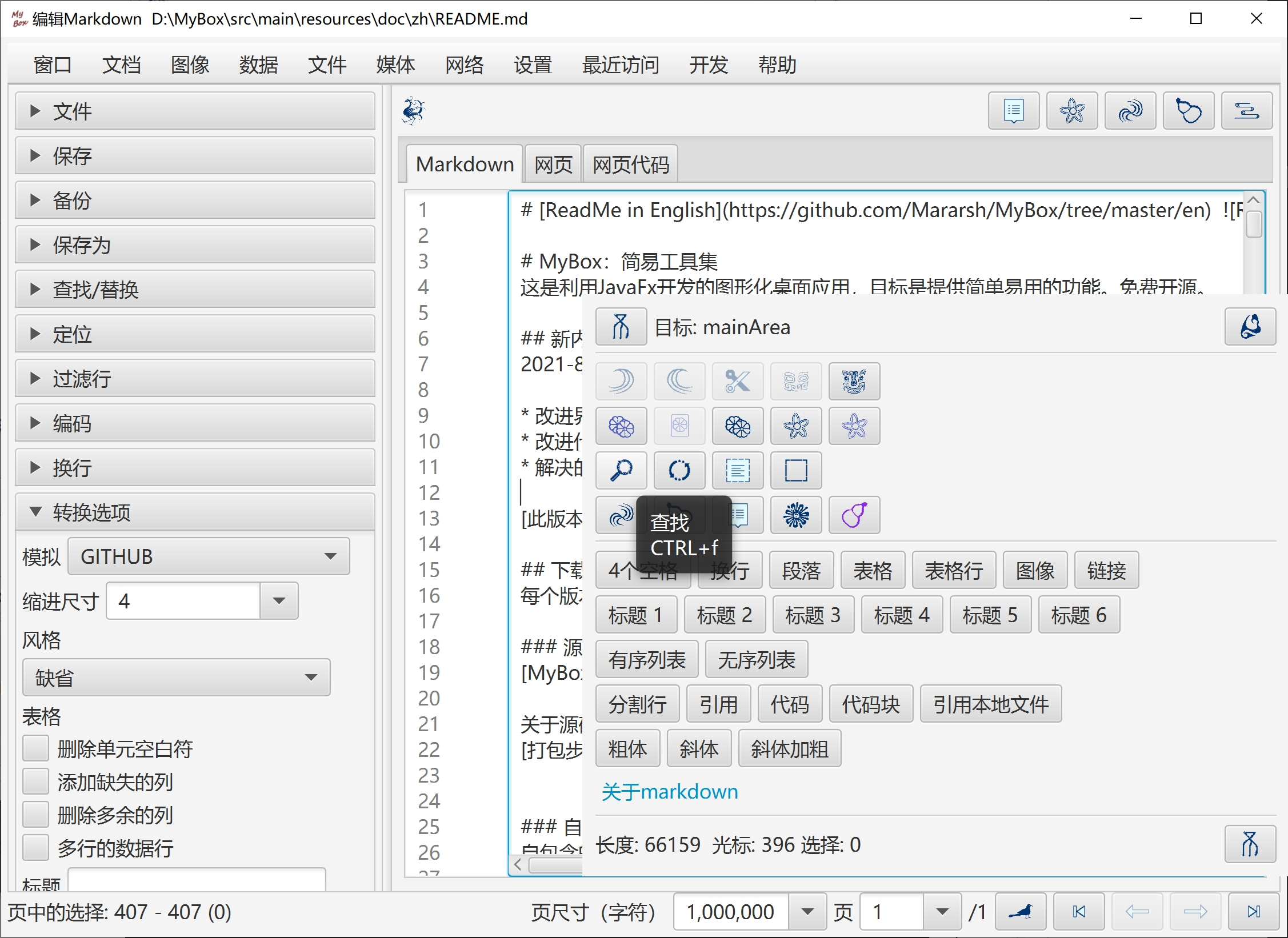This screenshot has width=1288, height=938.
Task: Click the 缩进尺寸 value field
Action: click(x=183, y=600)
